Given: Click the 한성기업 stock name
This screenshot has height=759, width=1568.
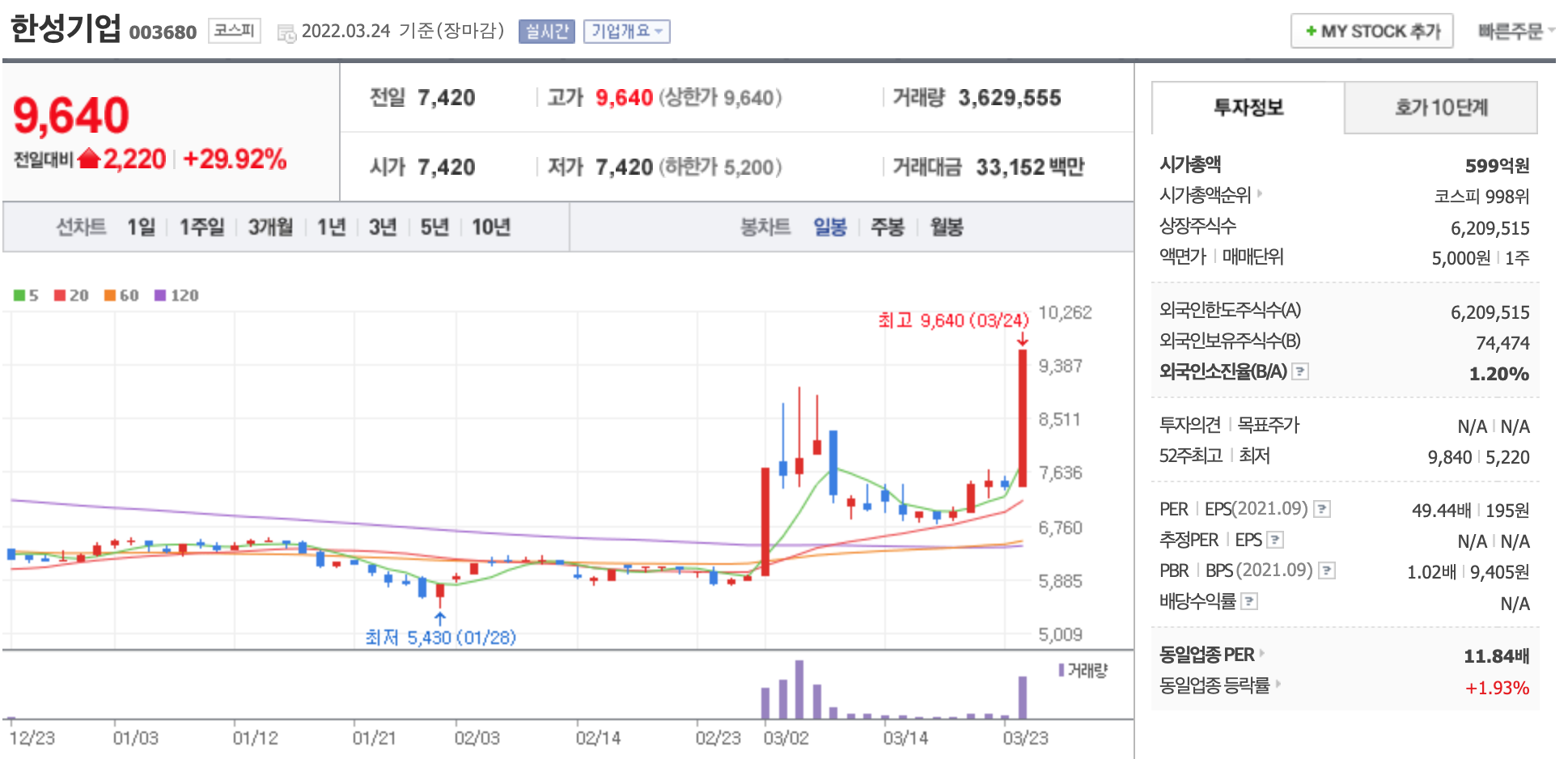Looking at the screenshot, I should (66, 28).
